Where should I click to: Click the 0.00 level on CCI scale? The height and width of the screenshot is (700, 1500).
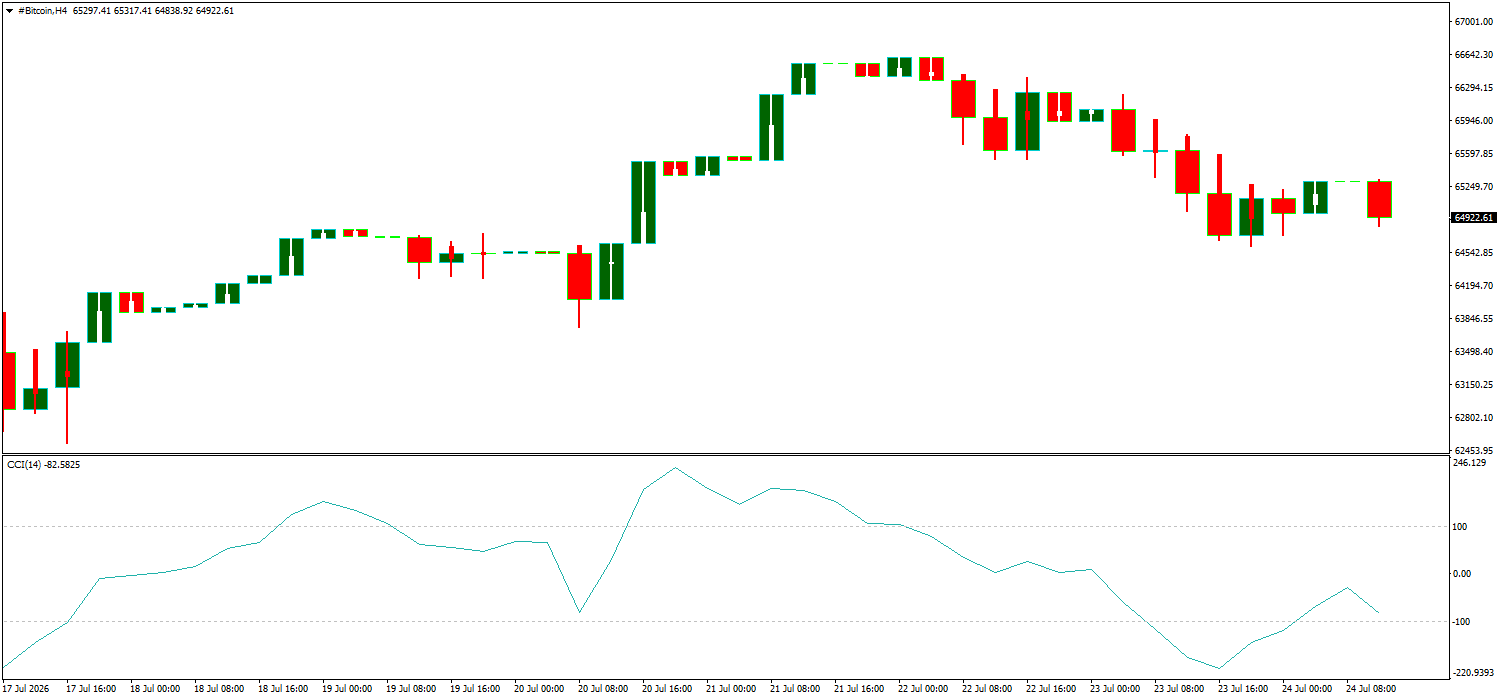coord(1463,574)
